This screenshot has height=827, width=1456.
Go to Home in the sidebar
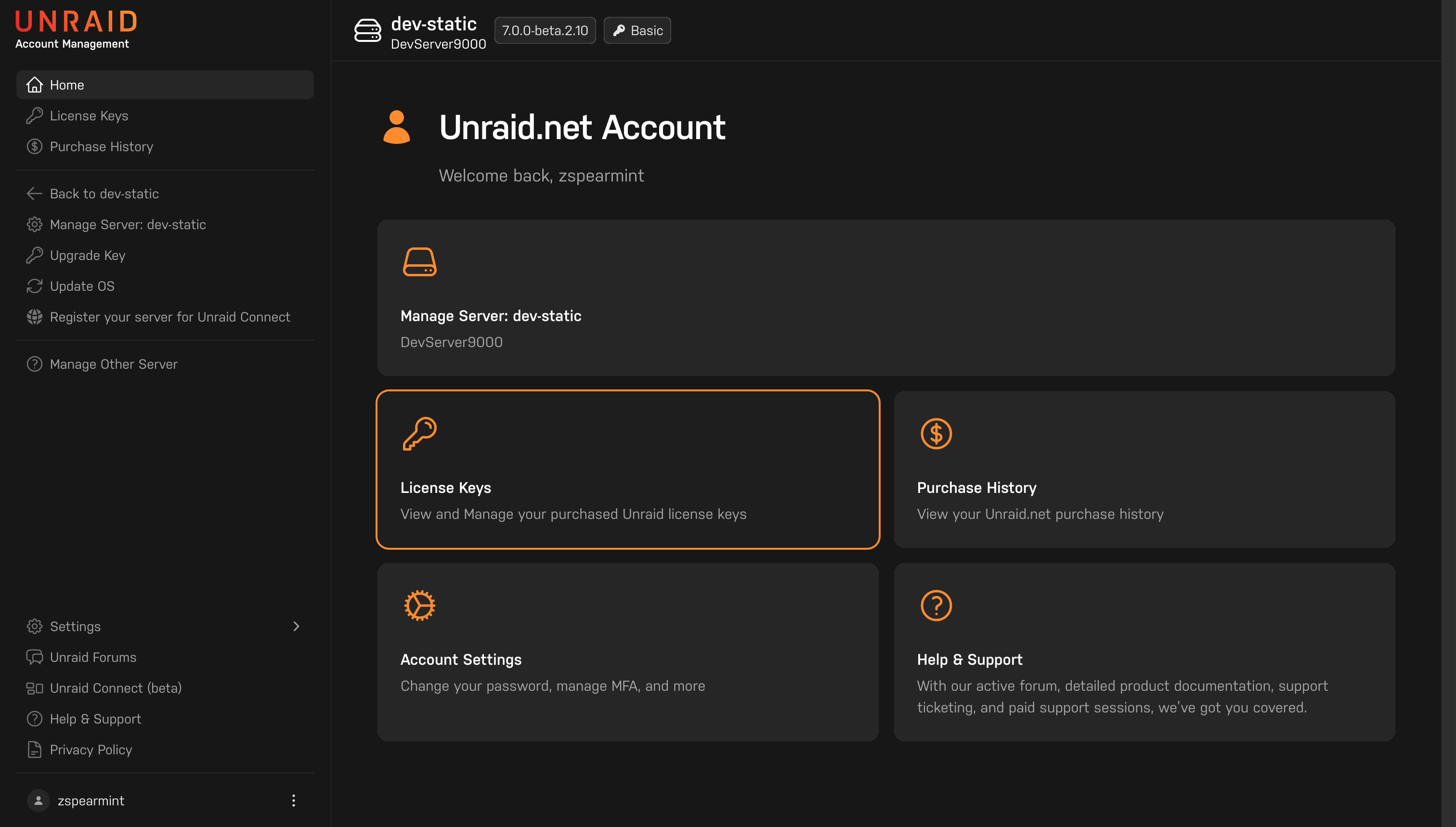165,85
